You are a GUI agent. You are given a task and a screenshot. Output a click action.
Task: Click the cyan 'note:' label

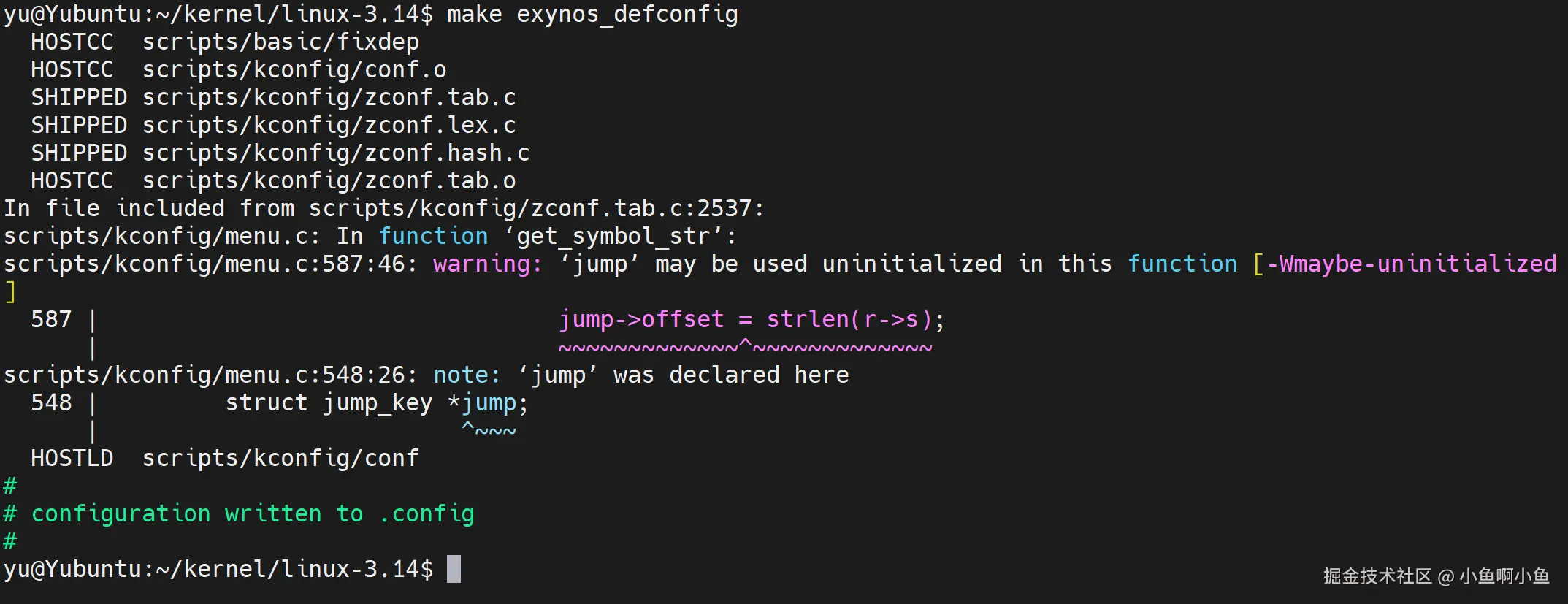[x=467, y=375]
